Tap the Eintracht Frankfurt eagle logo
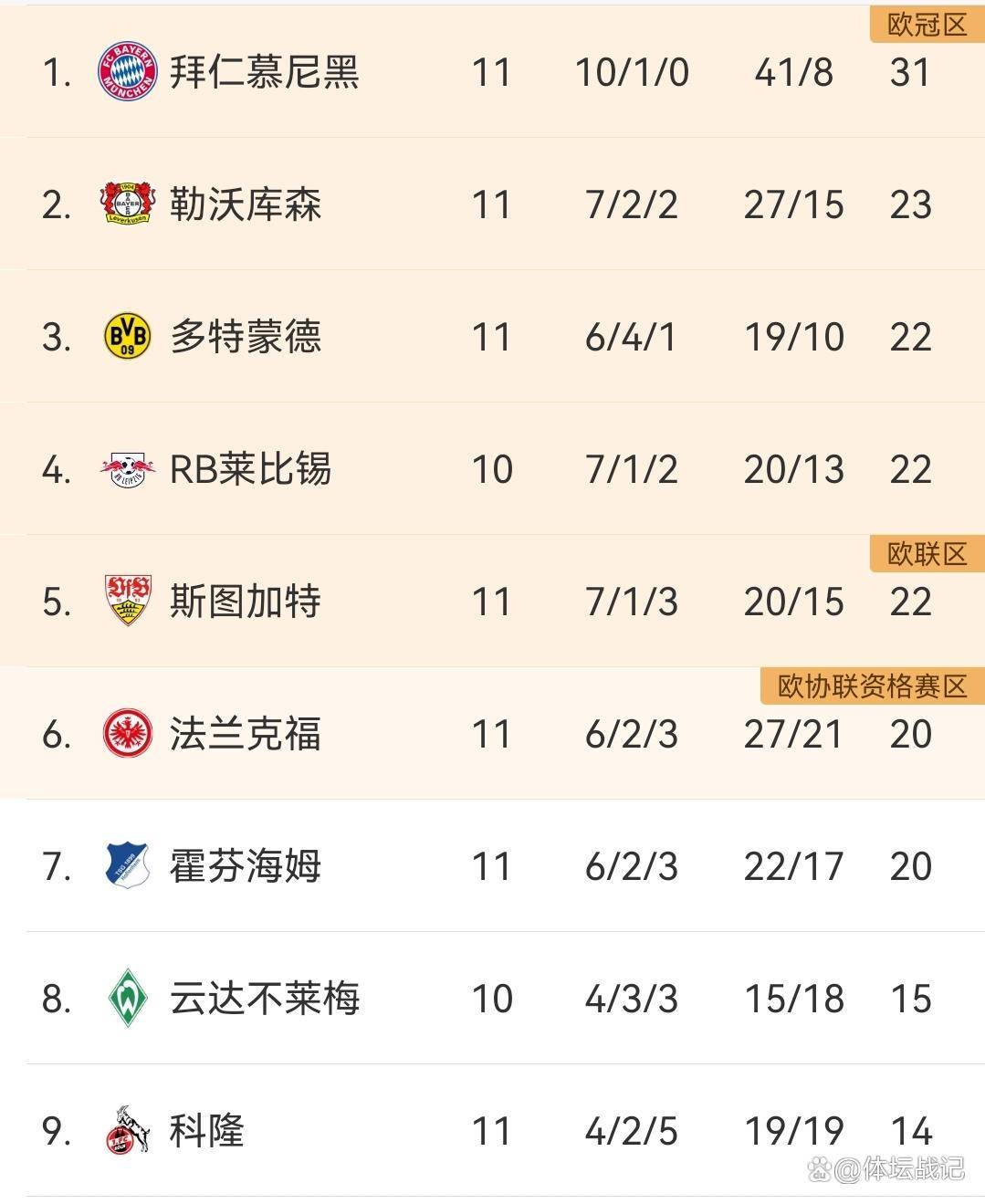This screenshot has height=1204, width=985. click(127, 734)
